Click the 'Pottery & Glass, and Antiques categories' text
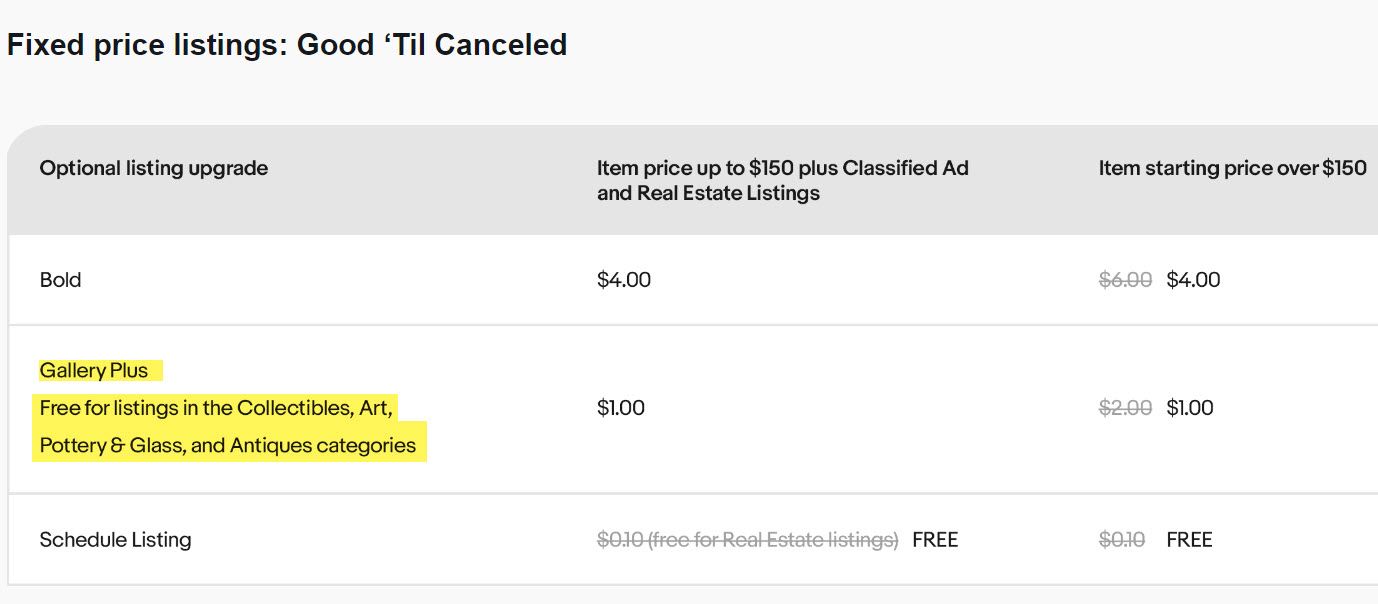 pyautogui.click(x=228, y=445)
